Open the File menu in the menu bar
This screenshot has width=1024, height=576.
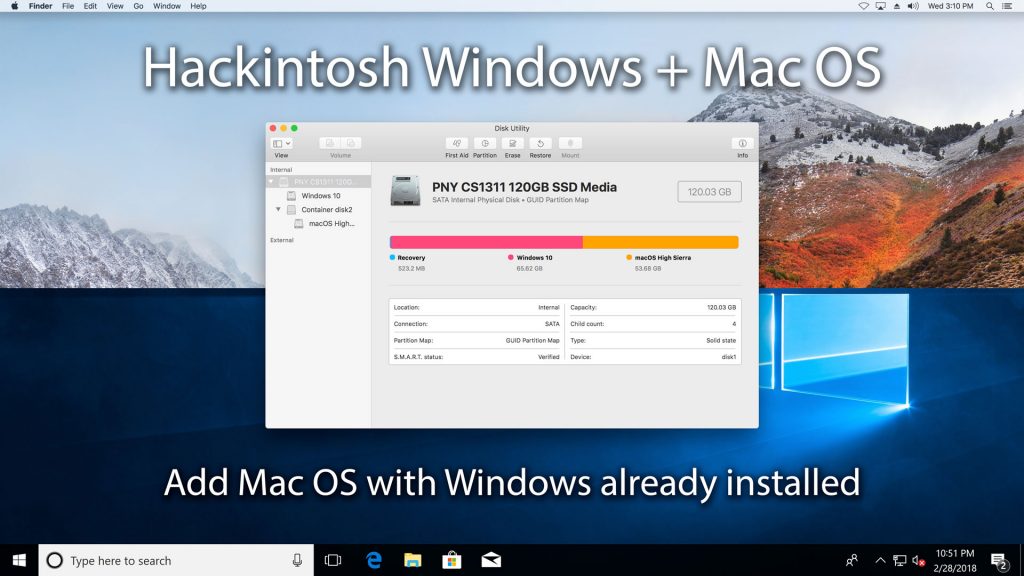(68, 6)
